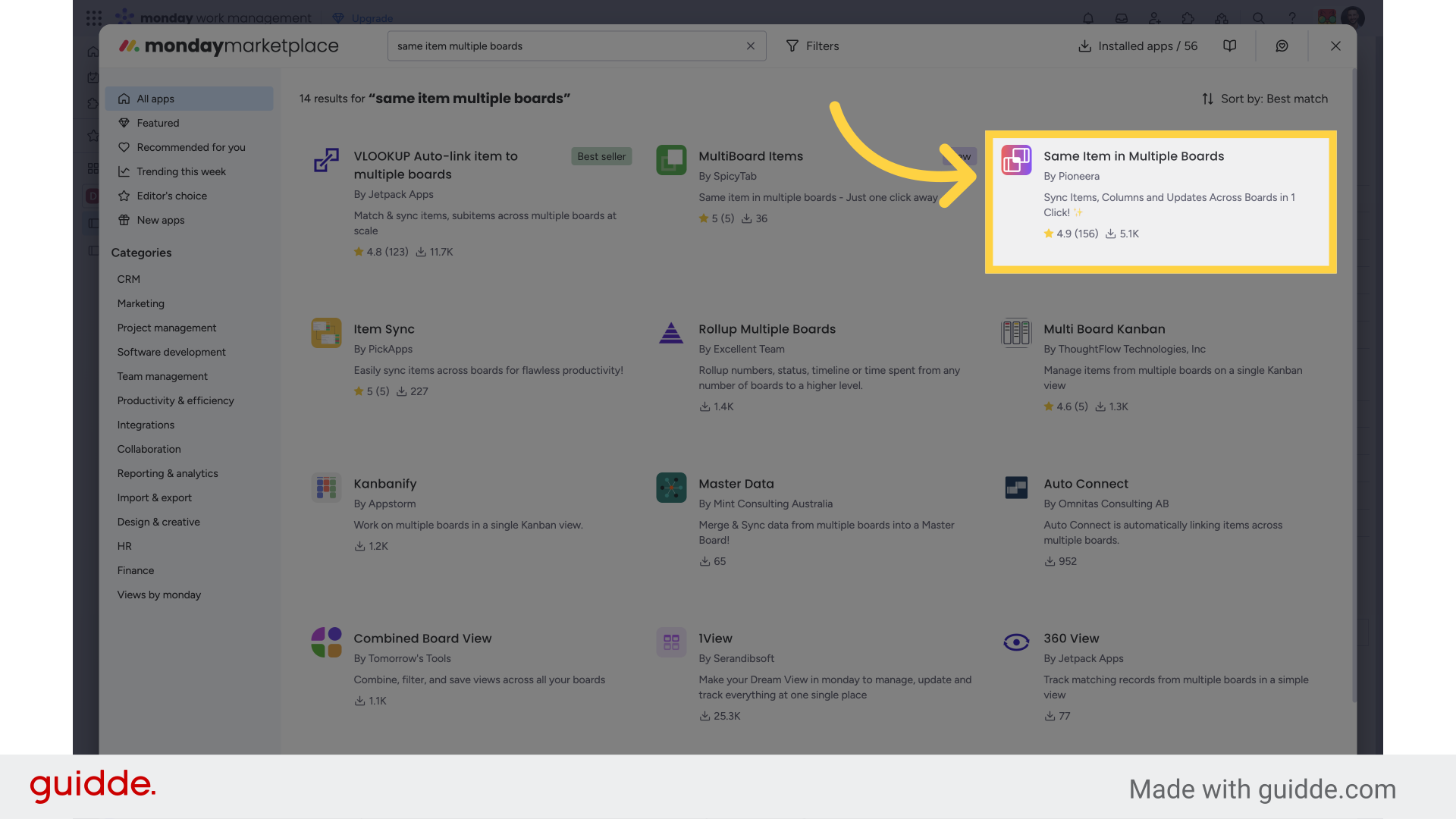This screenshot has height=819, width=1456.
Task: Click 360 View eye icon
Action: tap(1016, 642)
